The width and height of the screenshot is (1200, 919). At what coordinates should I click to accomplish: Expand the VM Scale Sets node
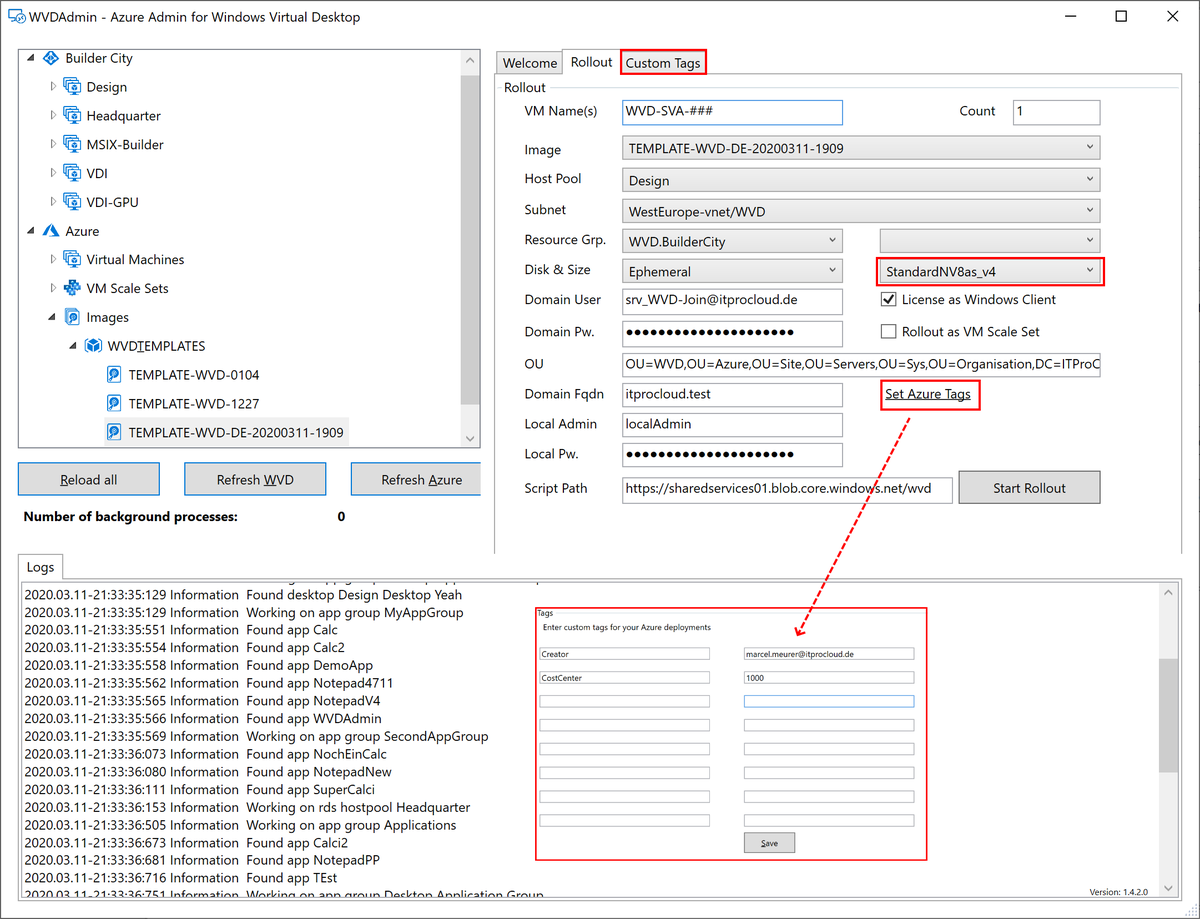[53, 288]
